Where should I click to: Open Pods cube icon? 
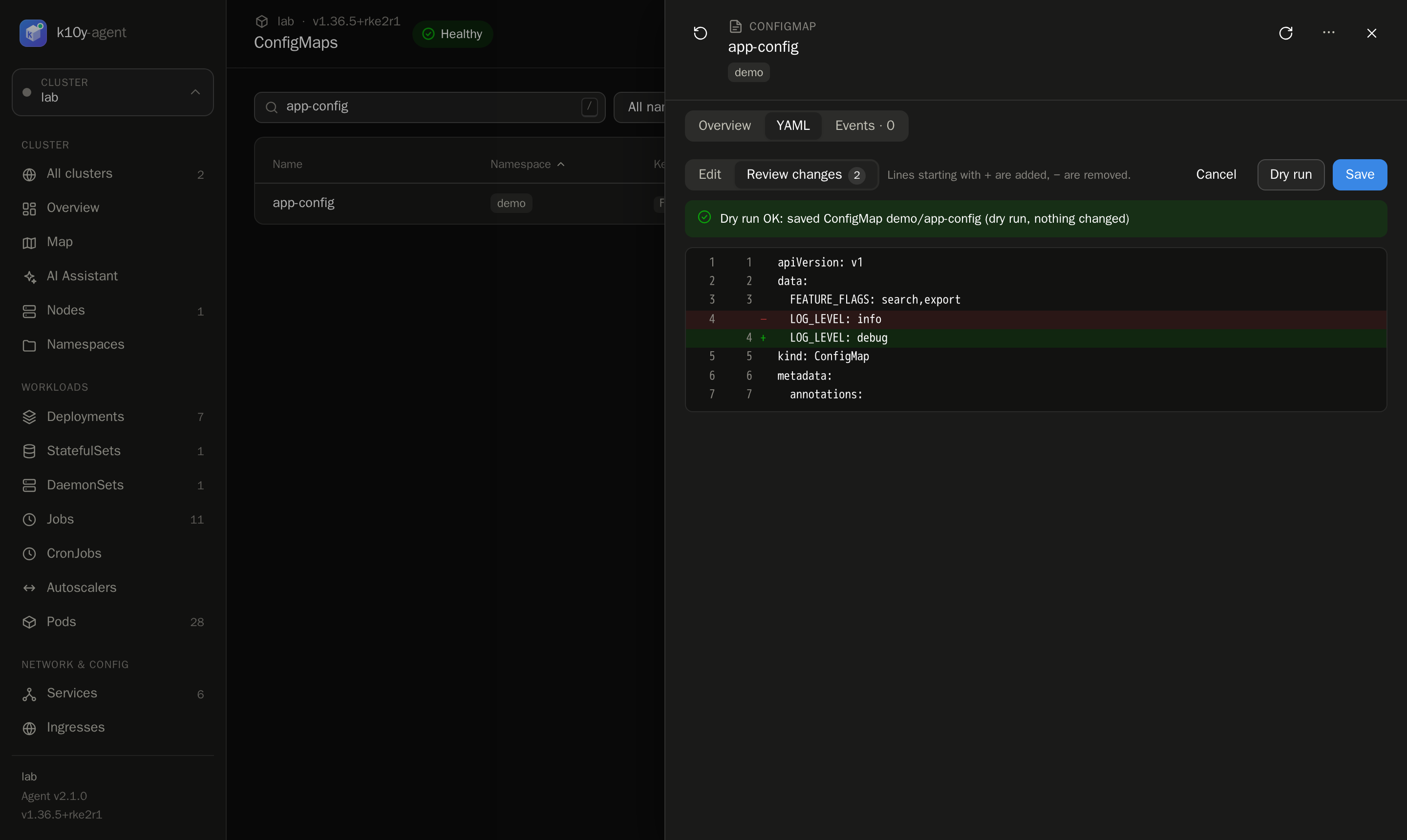pos(29,622)
